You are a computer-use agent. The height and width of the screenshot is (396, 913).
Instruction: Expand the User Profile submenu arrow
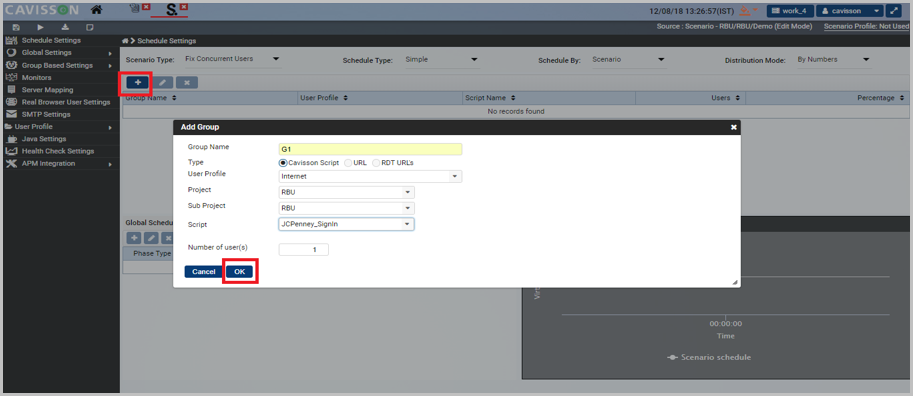point(109,127)
